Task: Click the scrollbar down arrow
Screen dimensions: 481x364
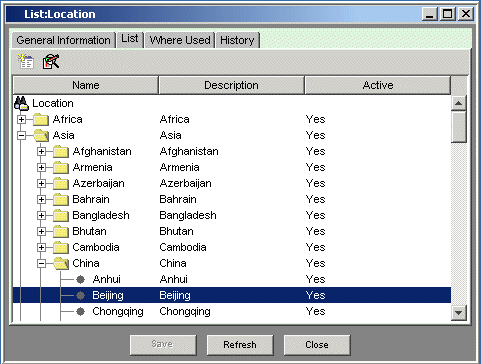Action: click(458, 313)
